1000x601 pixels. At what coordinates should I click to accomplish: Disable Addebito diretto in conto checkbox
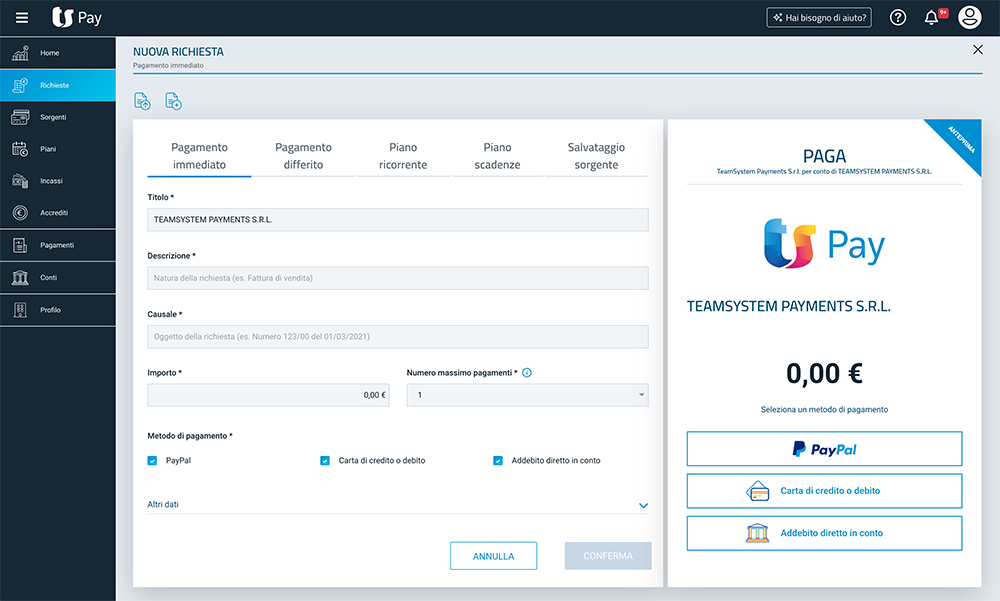tap(498, 461)
